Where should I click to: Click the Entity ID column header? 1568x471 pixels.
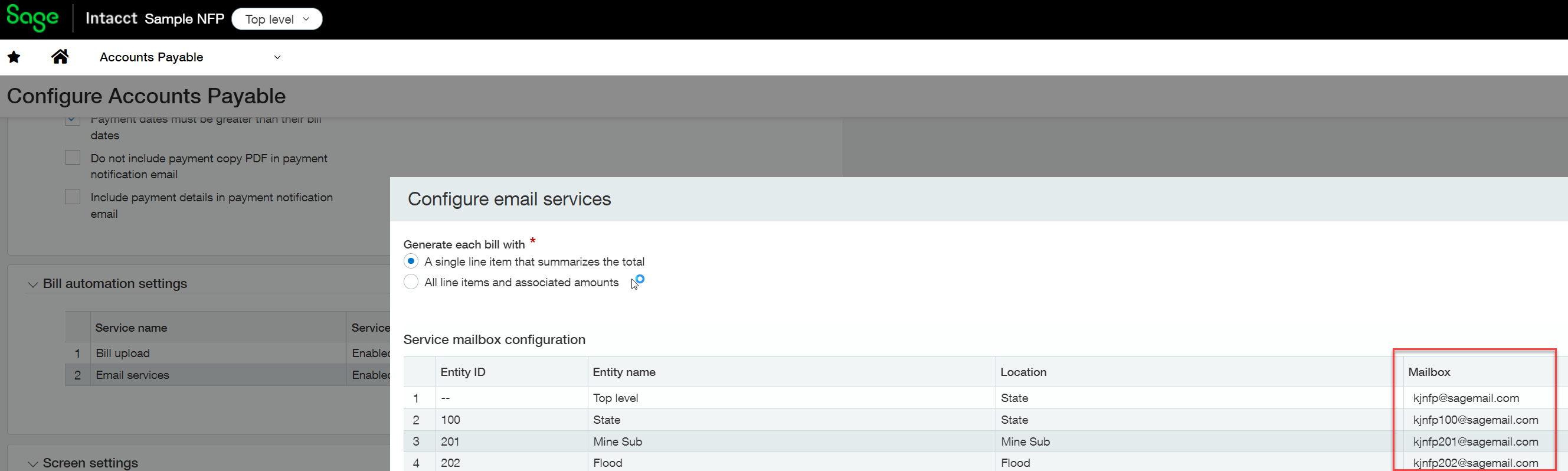tap(463, 372)
